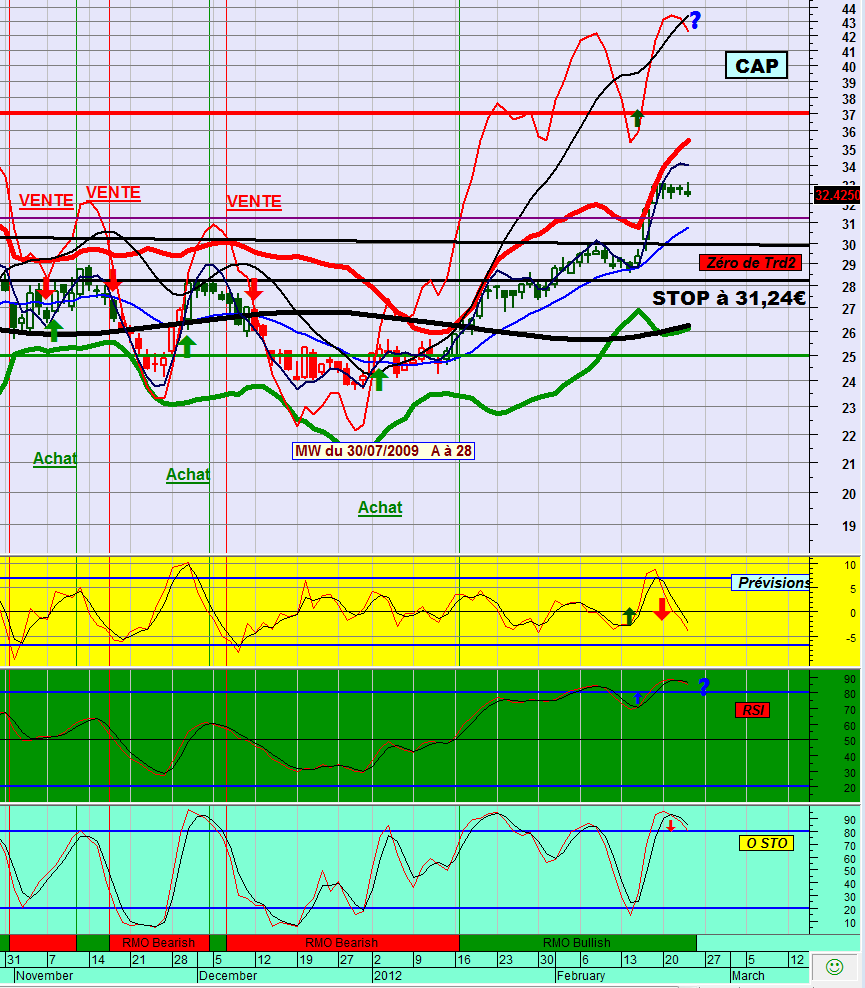This screenshot has width=865, height=988.
Task: Select the red RSI indicator label
Action: (x=752, y=710)
